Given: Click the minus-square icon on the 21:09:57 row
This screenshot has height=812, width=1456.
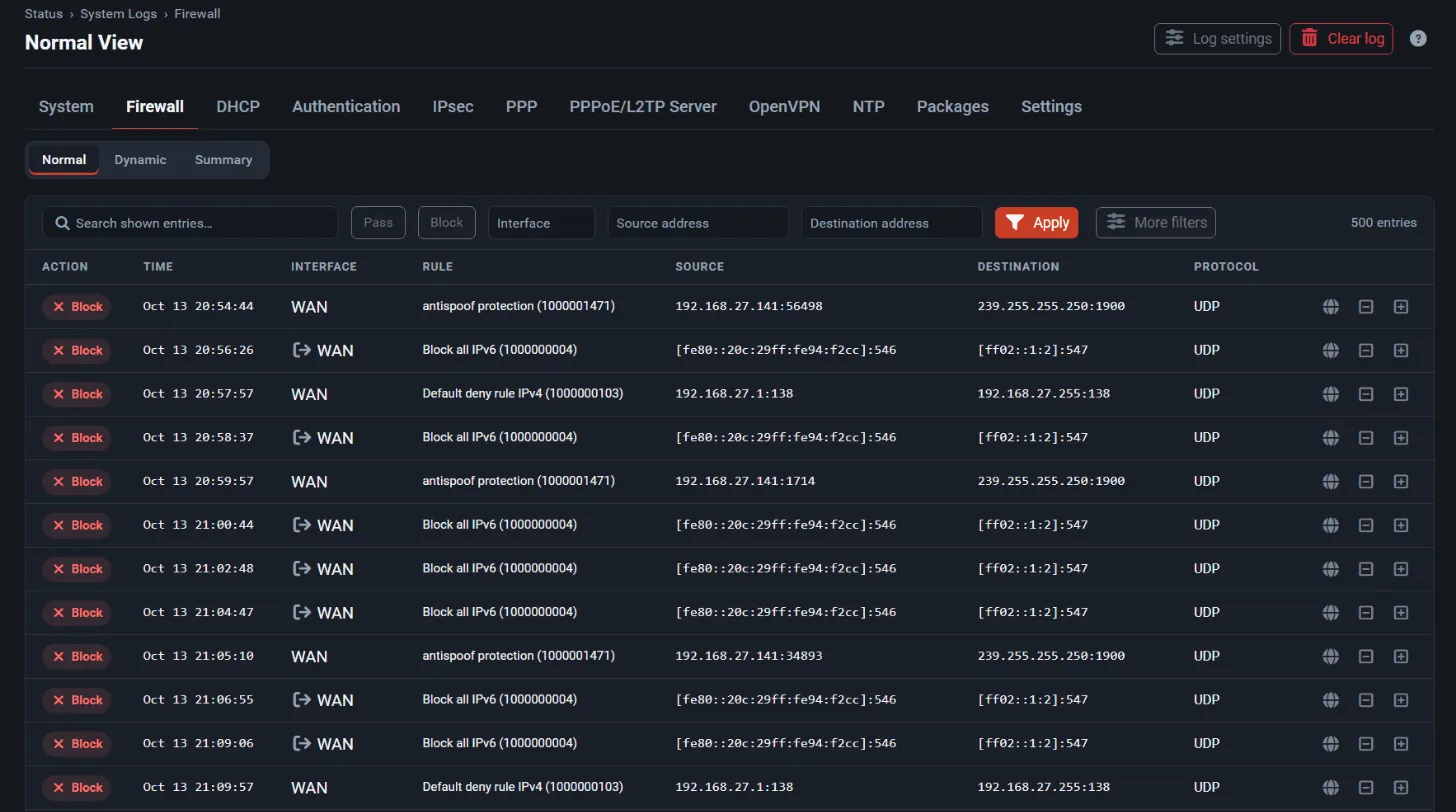Looking at the screenshot, I should point(1366,787).
